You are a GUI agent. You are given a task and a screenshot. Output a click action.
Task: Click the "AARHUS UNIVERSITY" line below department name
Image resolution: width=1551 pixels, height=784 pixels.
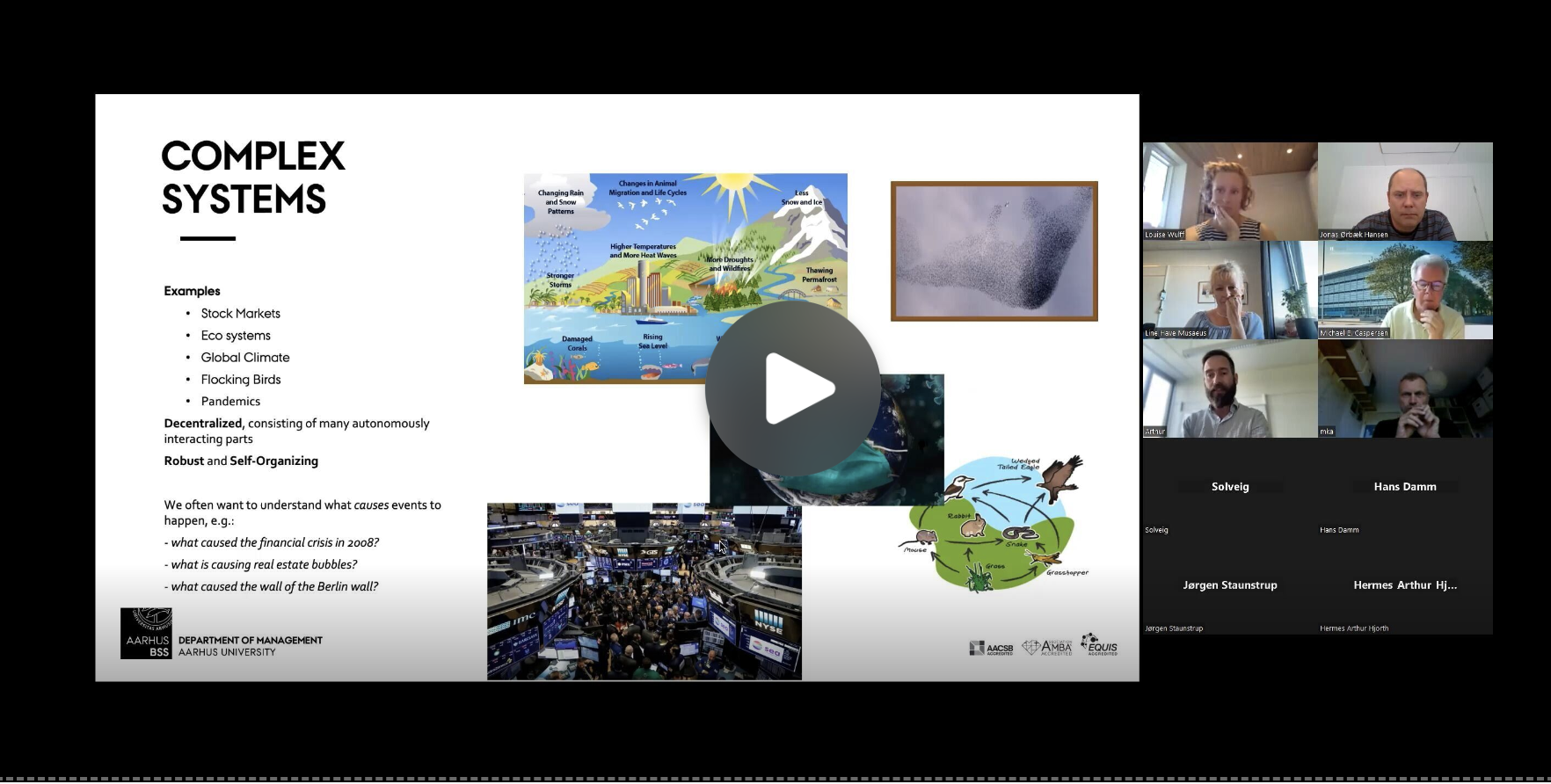227,652
